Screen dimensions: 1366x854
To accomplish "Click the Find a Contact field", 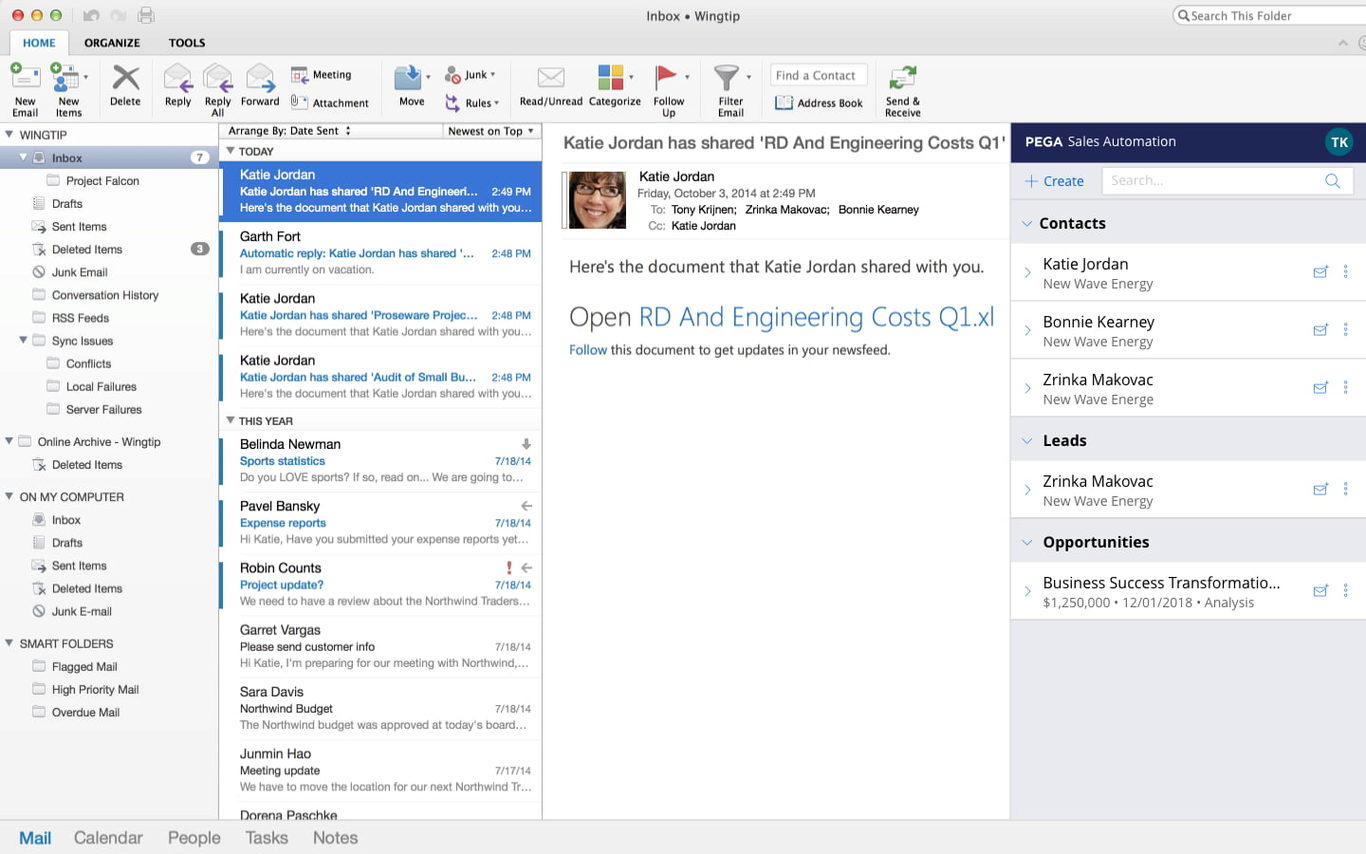I will click(x=818, y=75).
